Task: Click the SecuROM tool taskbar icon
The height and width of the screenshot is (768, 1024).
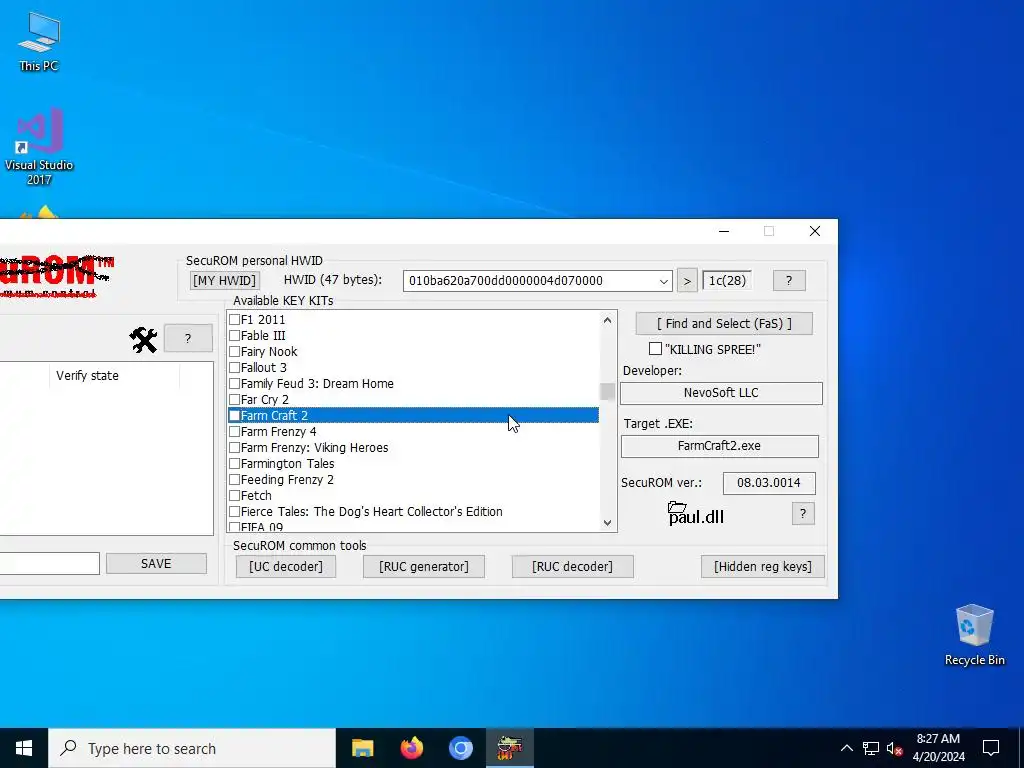Action: (x=509, y=748)
